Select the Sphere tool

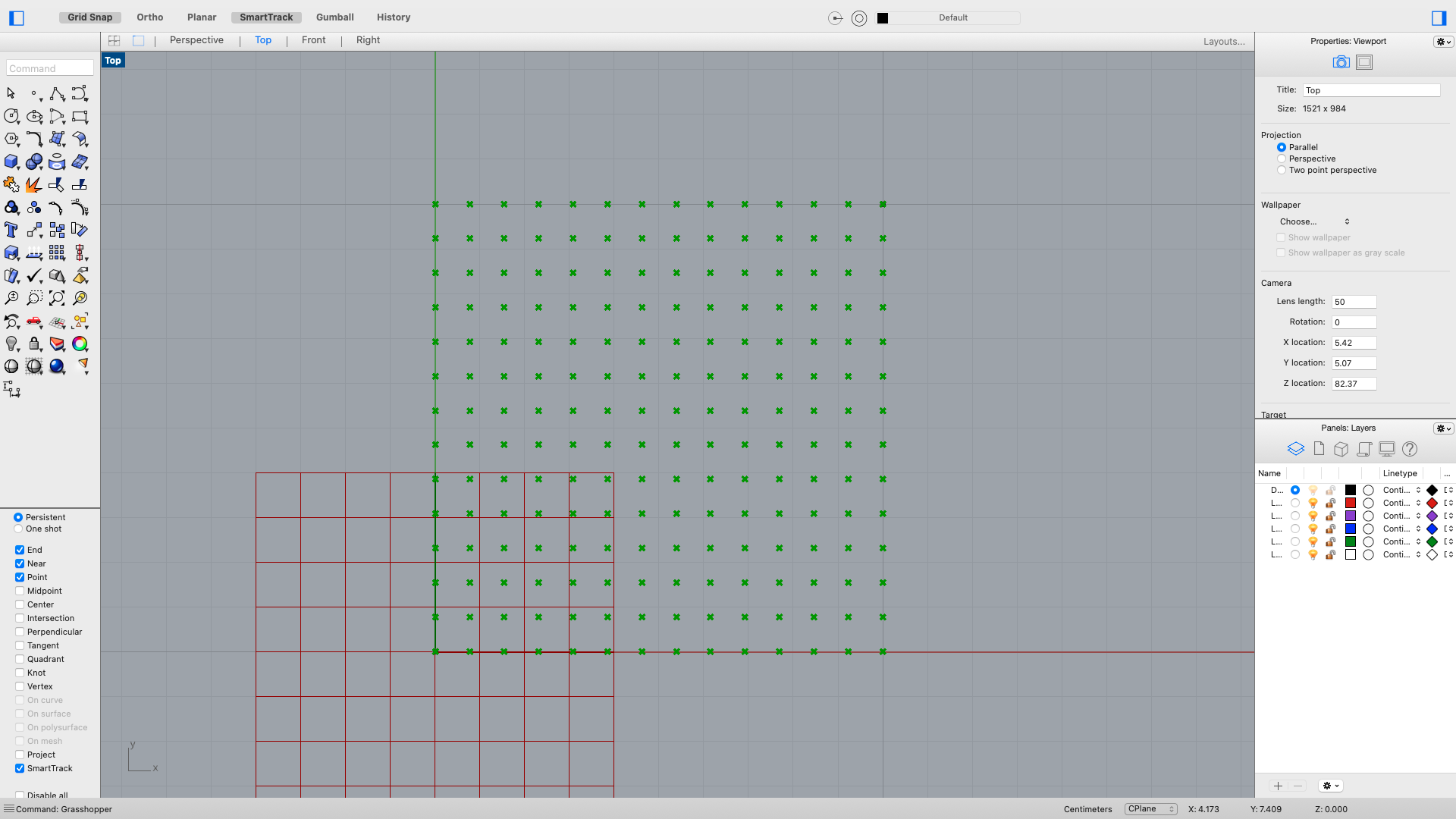(34, 162)
